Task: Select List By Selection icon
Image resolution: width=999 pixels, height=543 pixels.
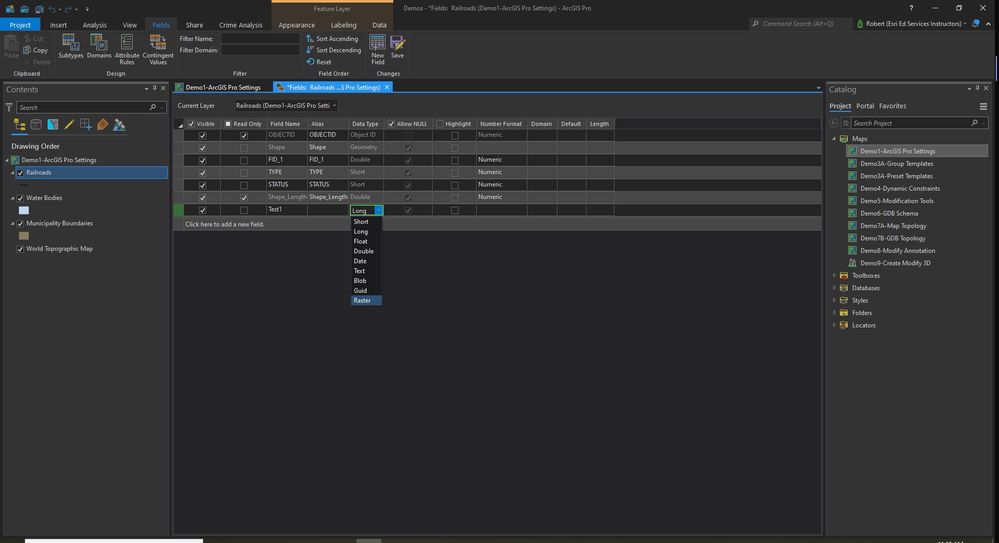Action: [53, 125]
